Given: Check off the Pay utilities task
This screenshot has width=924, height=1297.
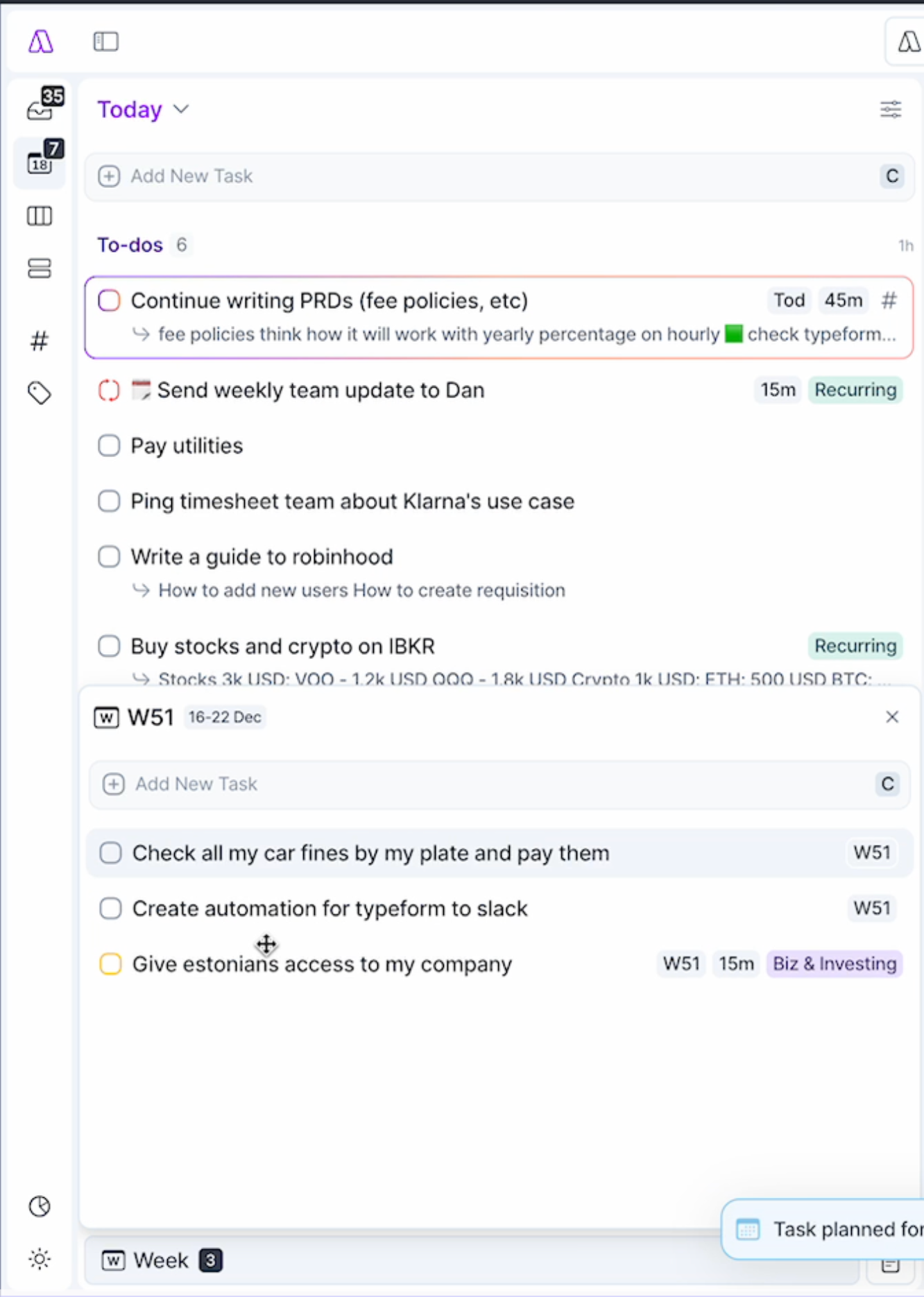Looking at the screenshot, I should tap(109, 445).
